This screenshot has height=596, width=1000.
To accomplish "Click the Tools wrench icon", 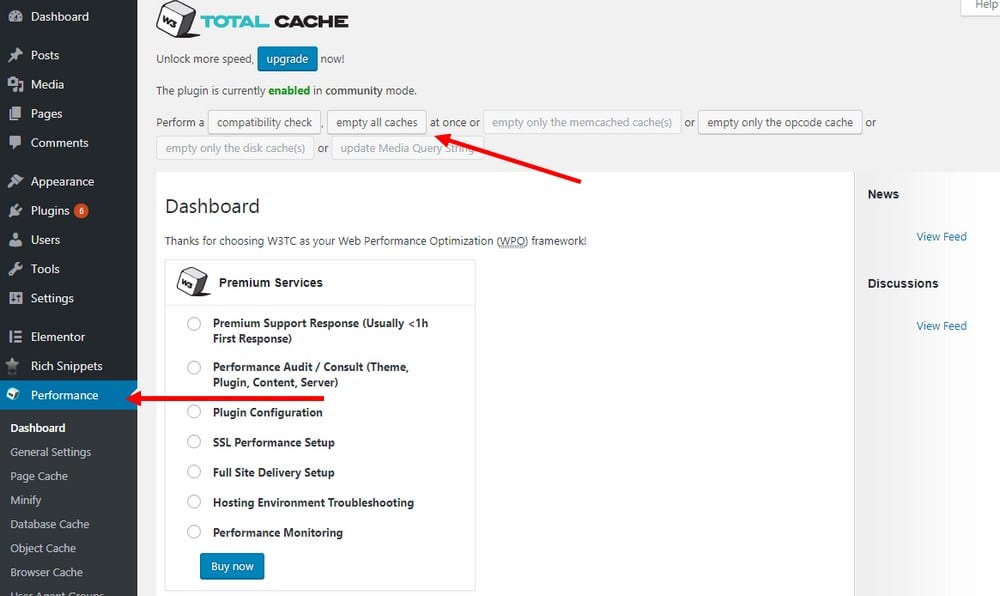I will pos(15,269).
